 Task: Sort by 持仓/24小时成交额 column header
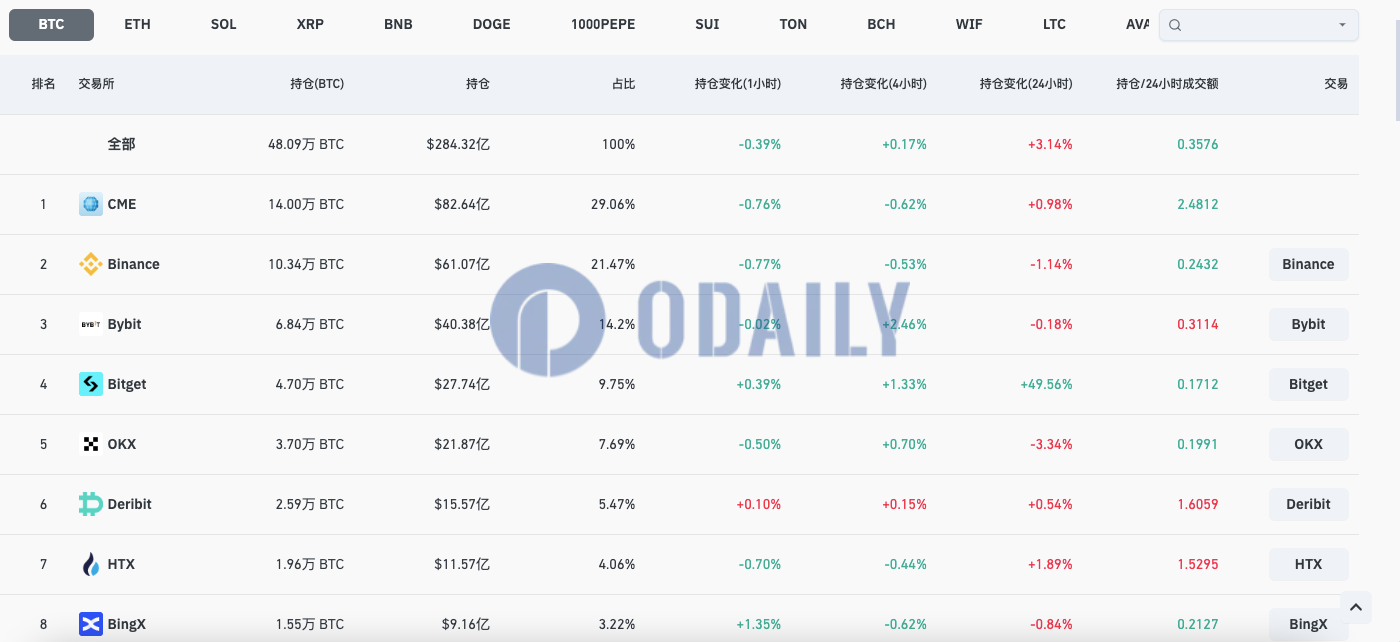[1167, 84]
